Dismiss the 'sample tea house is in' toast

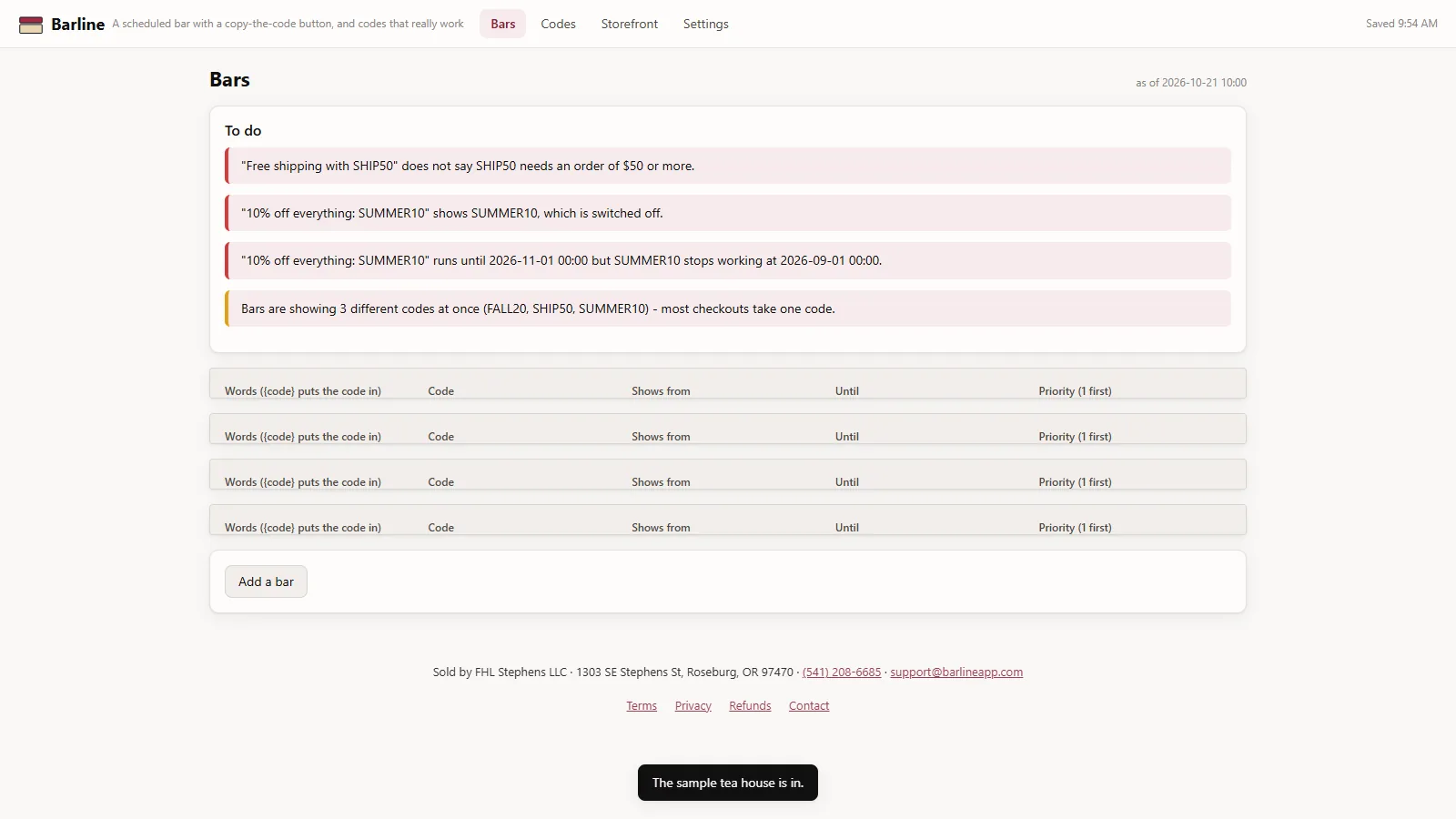pos(728,783)
